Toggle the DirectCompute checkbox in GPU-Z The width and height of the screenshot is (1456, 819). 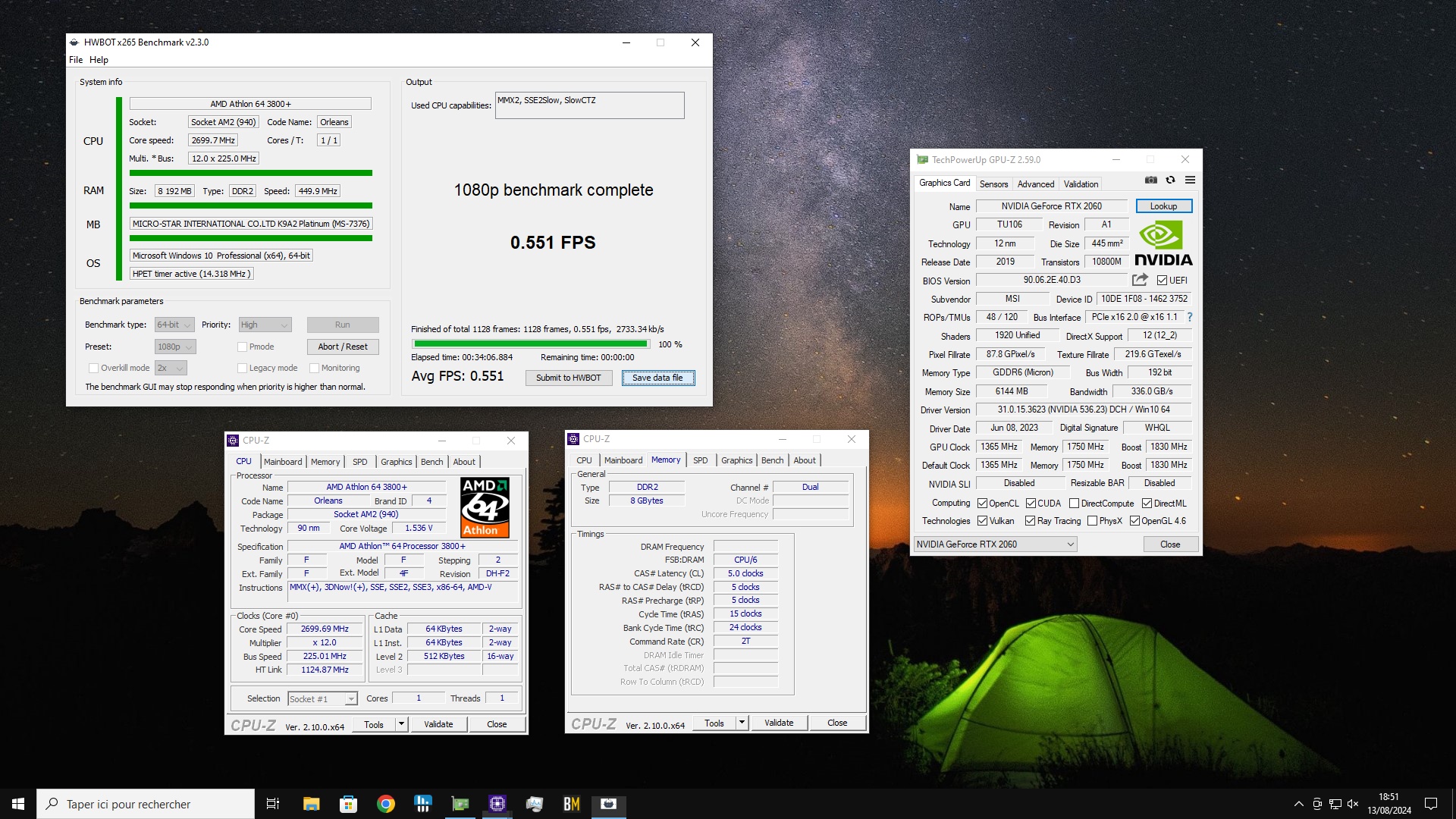tap(1074, 504)
